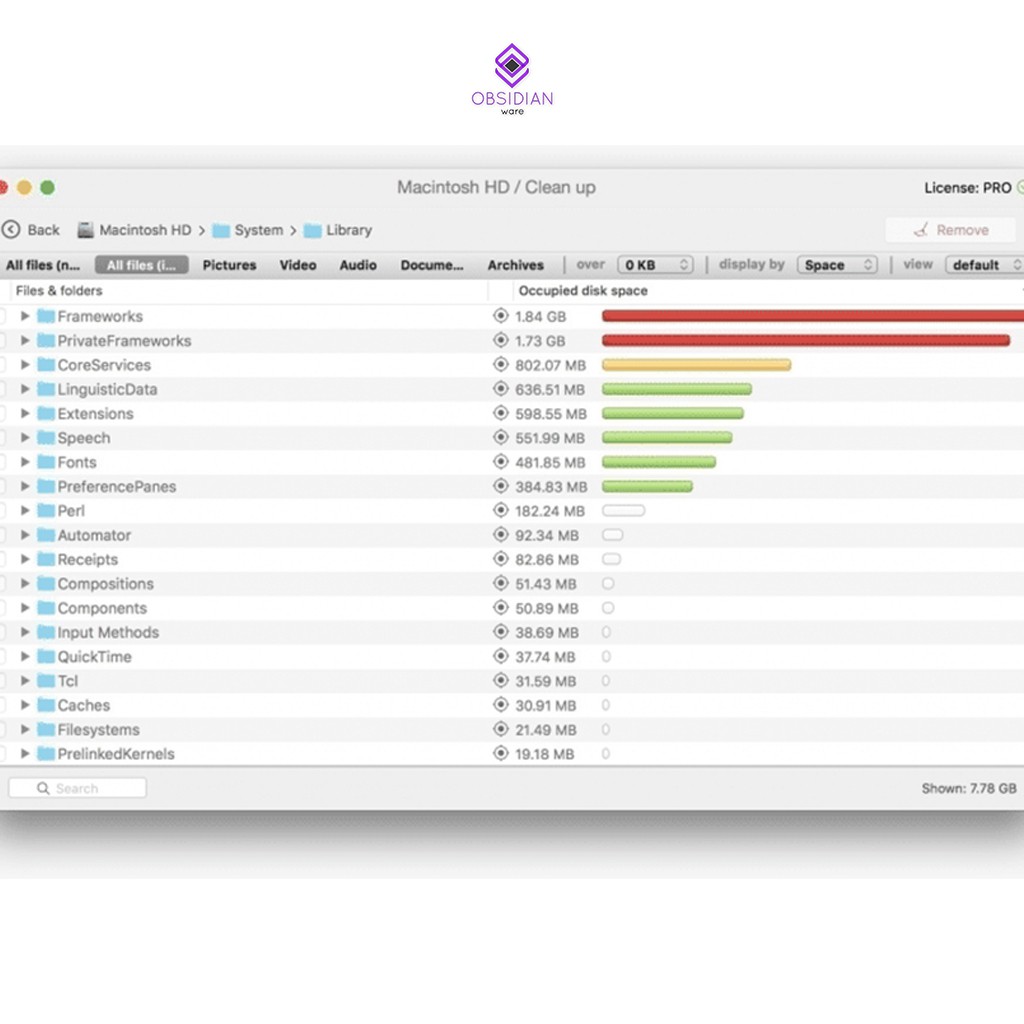The image size is (1024, 1024).
Task: Click the Macintosh HD drive icon in breadcrumb
Action: click(86, 230)
